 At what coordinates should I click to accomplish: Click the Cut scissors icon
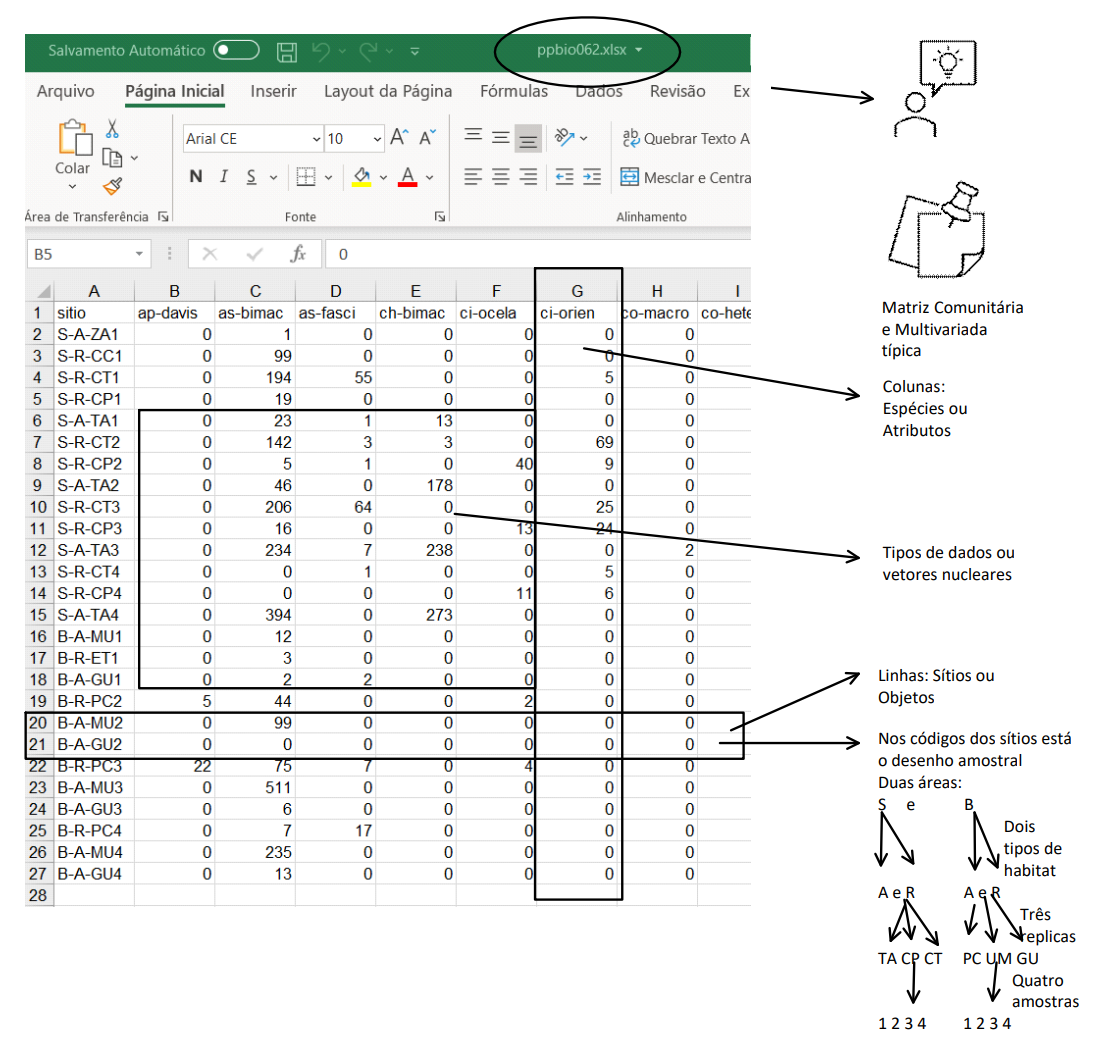click(x=112, y=128)
